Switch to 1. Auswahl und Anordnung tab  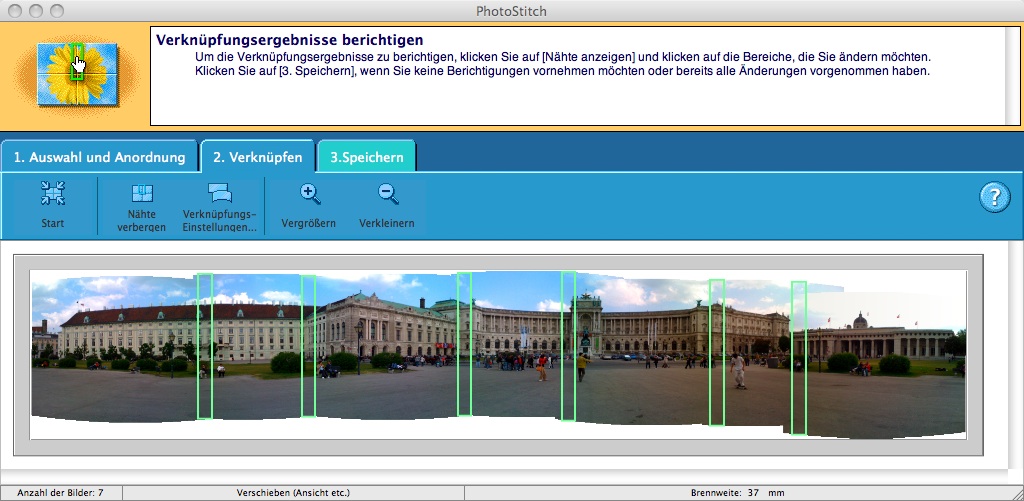99,157
